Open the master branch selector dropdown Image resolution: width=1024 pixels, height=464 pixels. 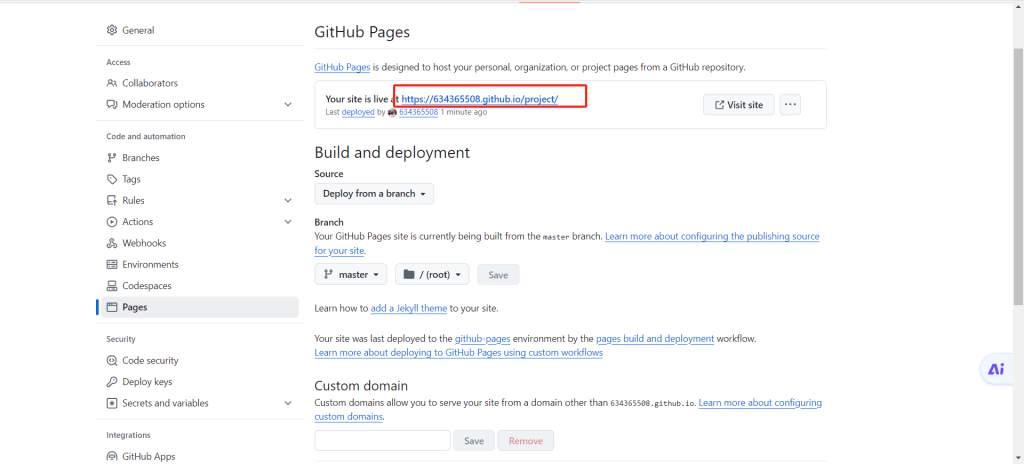pyautogui.click(x=351, y=274)
